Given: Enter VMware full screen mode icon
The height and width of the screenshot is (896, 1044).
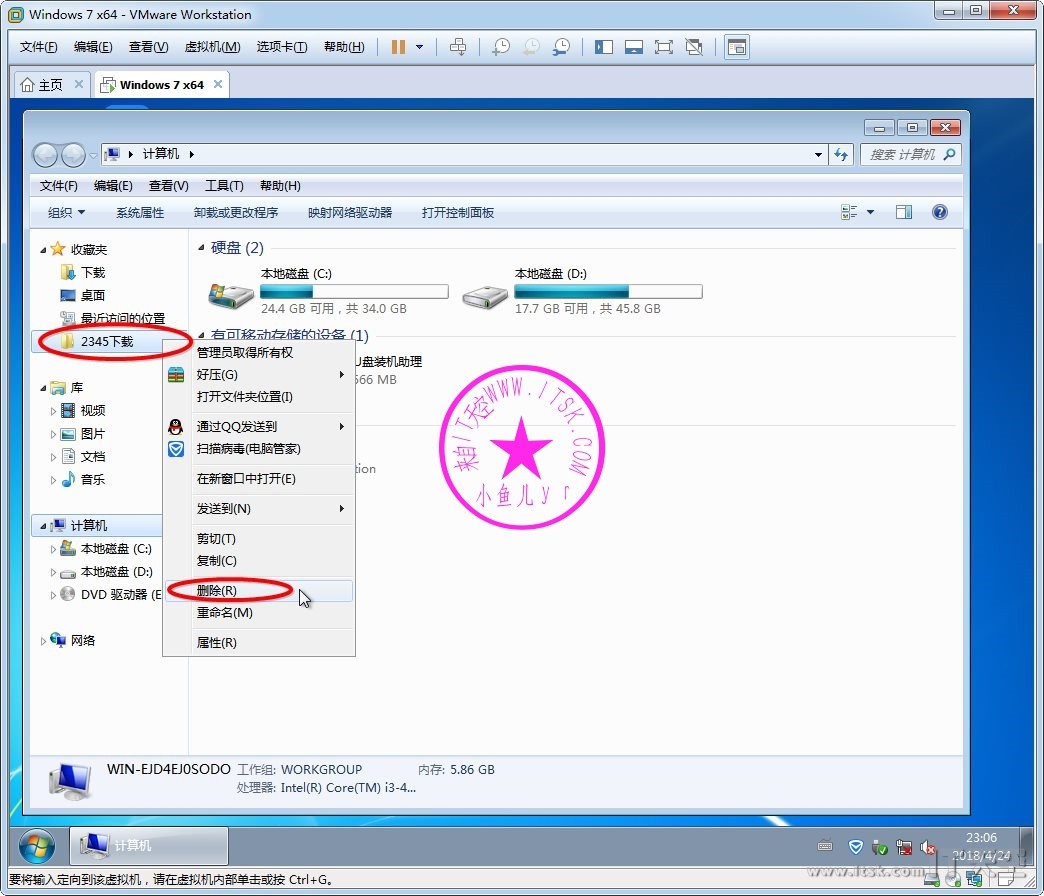Looking at the screenshot, I should [663, 47].
